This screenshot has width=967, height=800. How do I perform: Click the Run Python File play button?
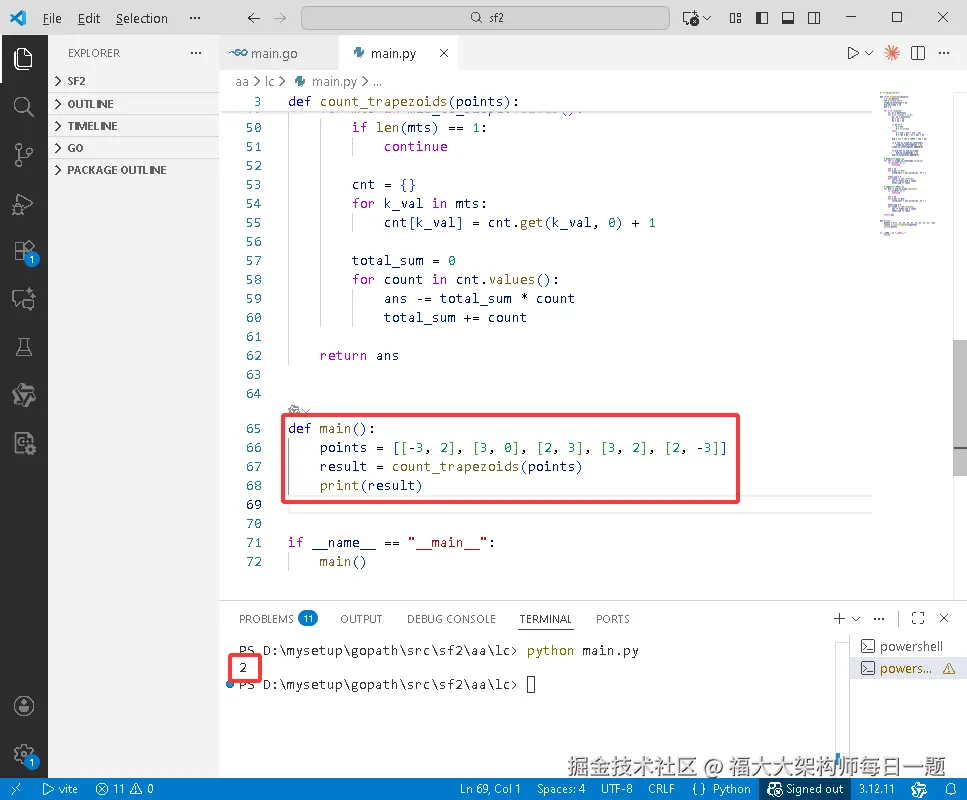pos(852,53)
